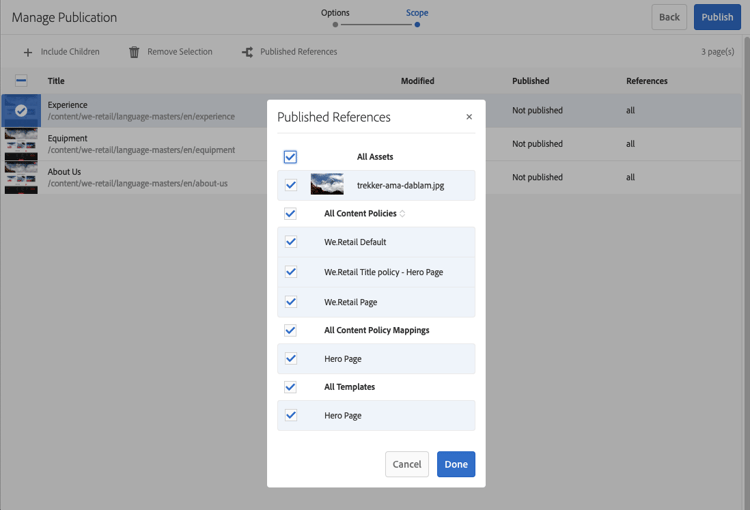Click the Published References toolbar icon
The width and height of the screenshot is (750, 510).
point(247,52)
